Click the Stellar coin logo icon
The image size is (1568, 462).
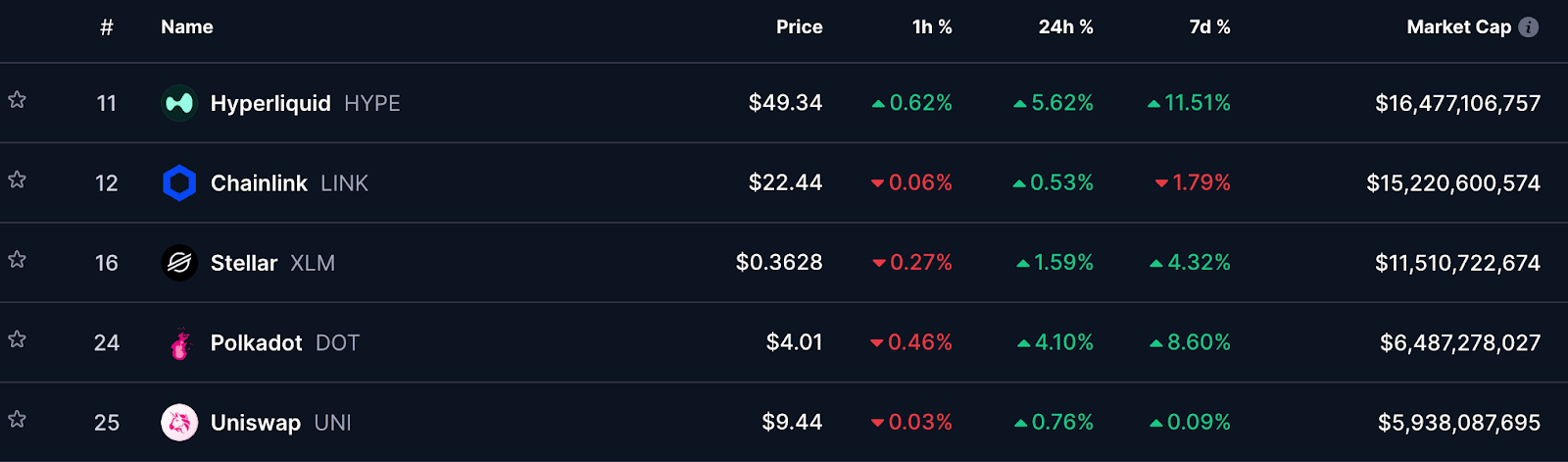[x=179, y=263]
